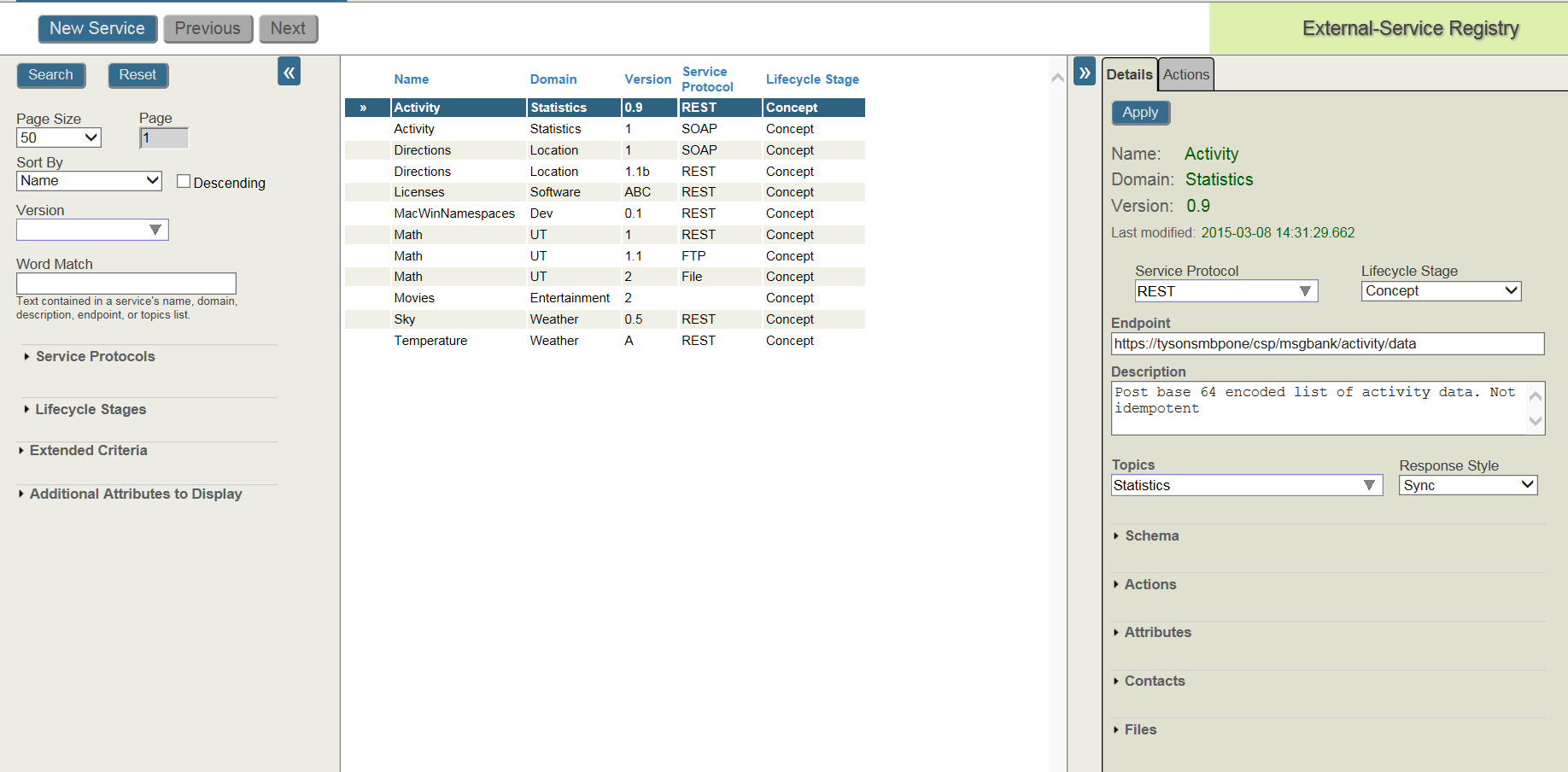Click the External-Service Registry title
Image resolution: width=1568 pixels, height=772 pixels.
point(1410,28)
